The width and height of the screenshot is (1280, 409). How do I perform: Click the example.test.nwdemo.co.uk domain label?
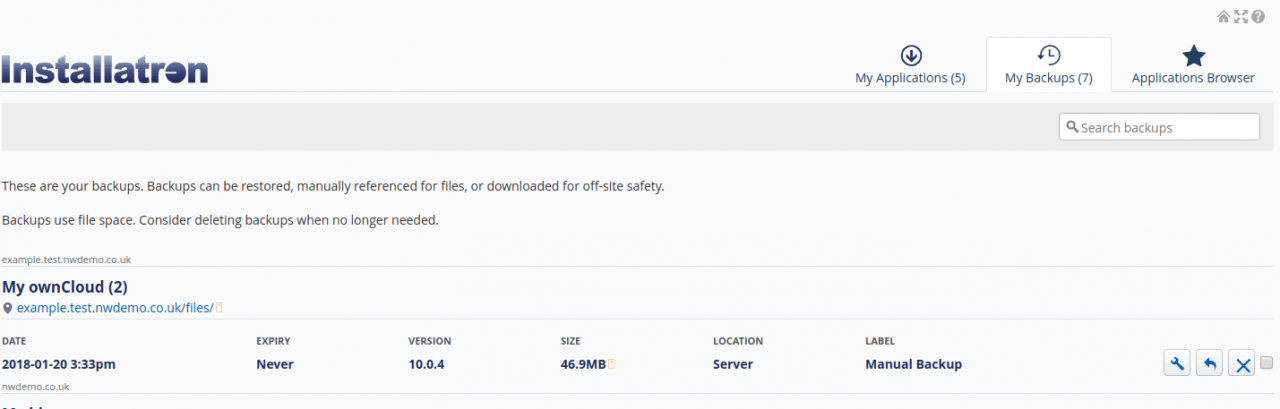(x=66, y=259)
